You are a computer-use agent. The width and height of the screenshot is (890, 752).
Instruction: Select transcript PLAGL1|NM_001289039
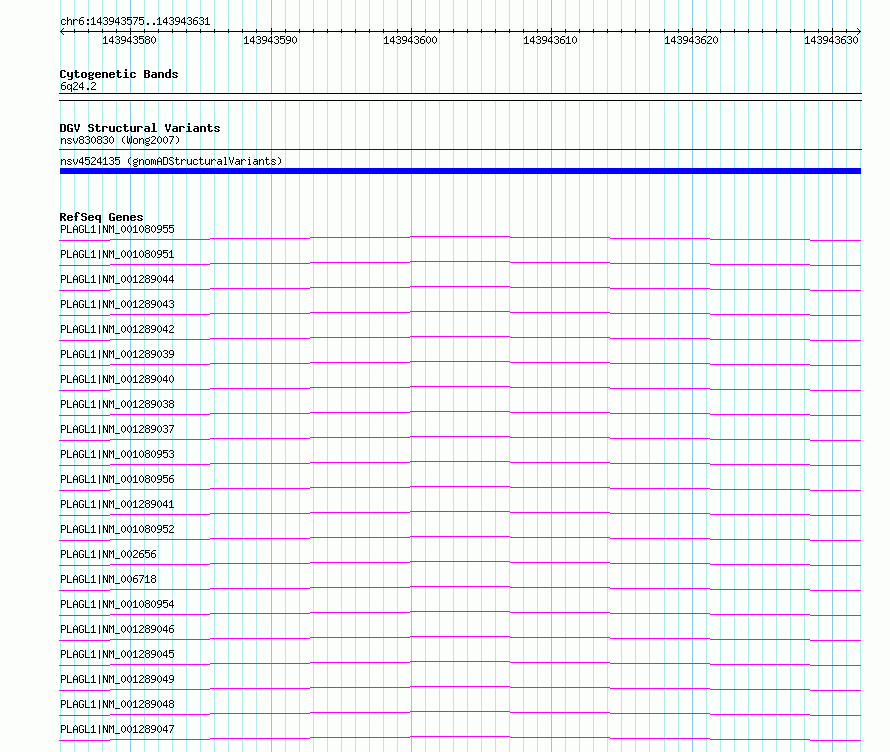[117, 354]
